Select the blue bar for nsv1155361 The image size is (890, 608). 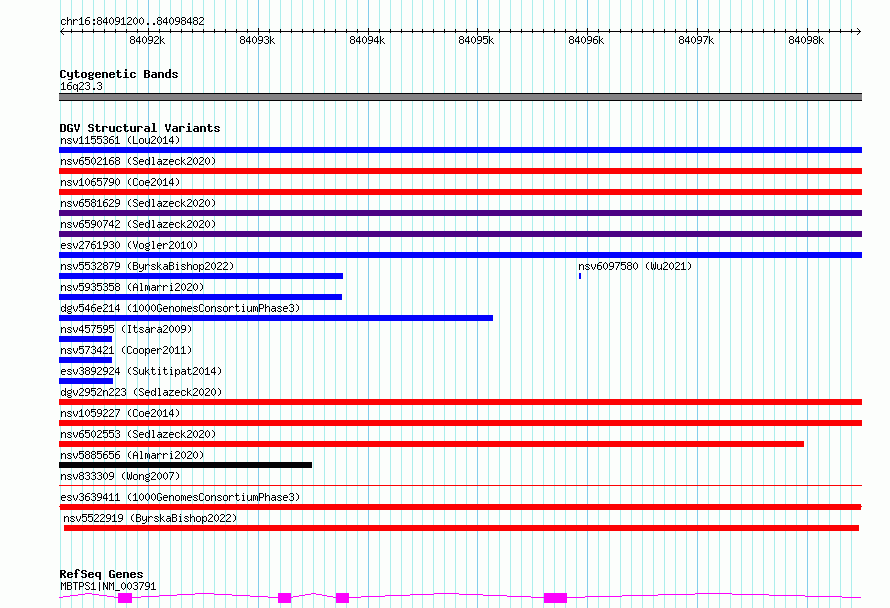pyautogui.click(x=460, y=150)
